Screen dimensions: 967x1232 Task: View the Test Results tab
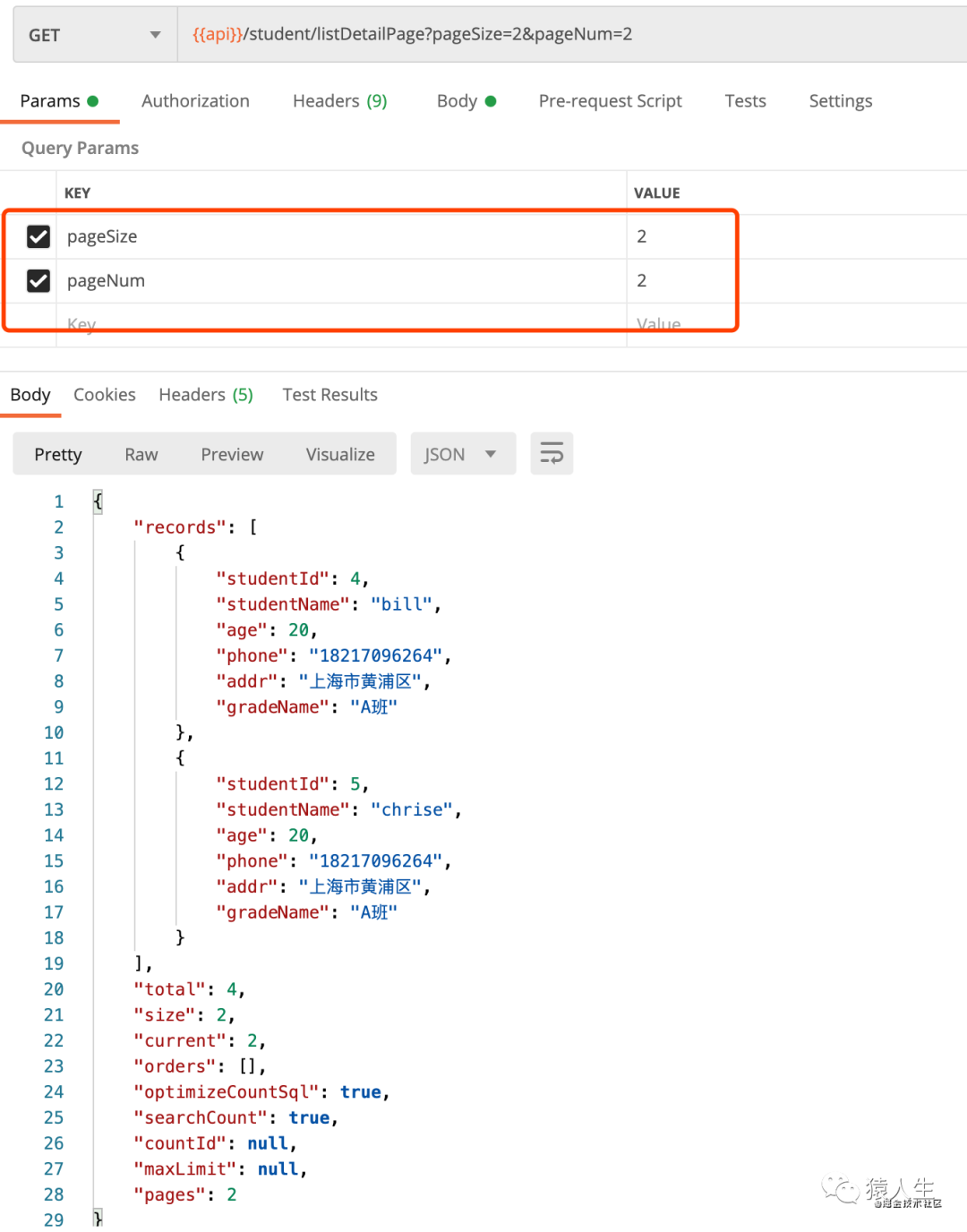(329, 395)
